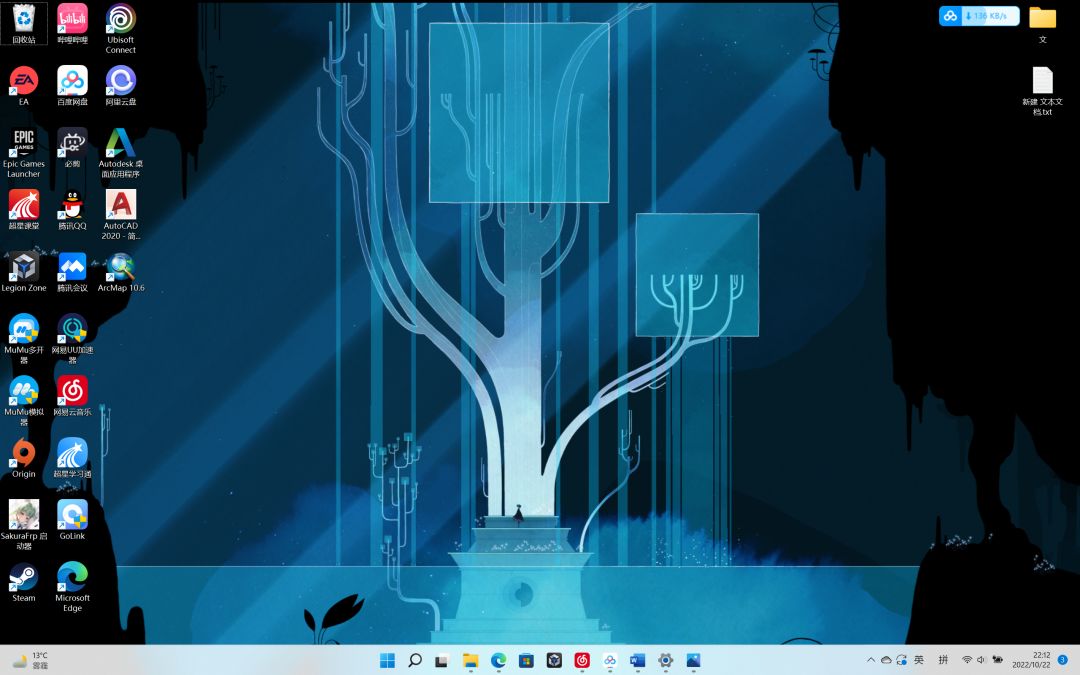Click the battery tray icon
The width and height of the screenshot is (1080, 675).
point(997,660)
